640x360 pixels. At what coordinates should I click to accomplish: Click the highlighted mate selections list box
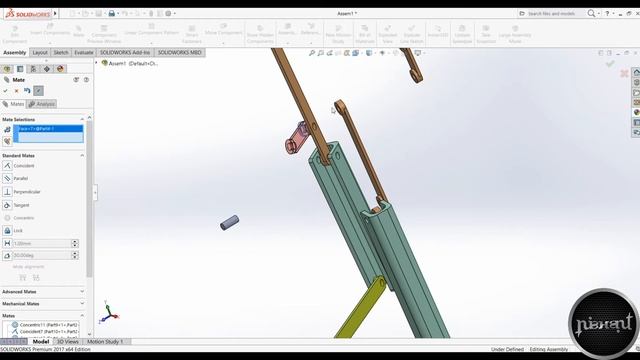tap(48, 134)
